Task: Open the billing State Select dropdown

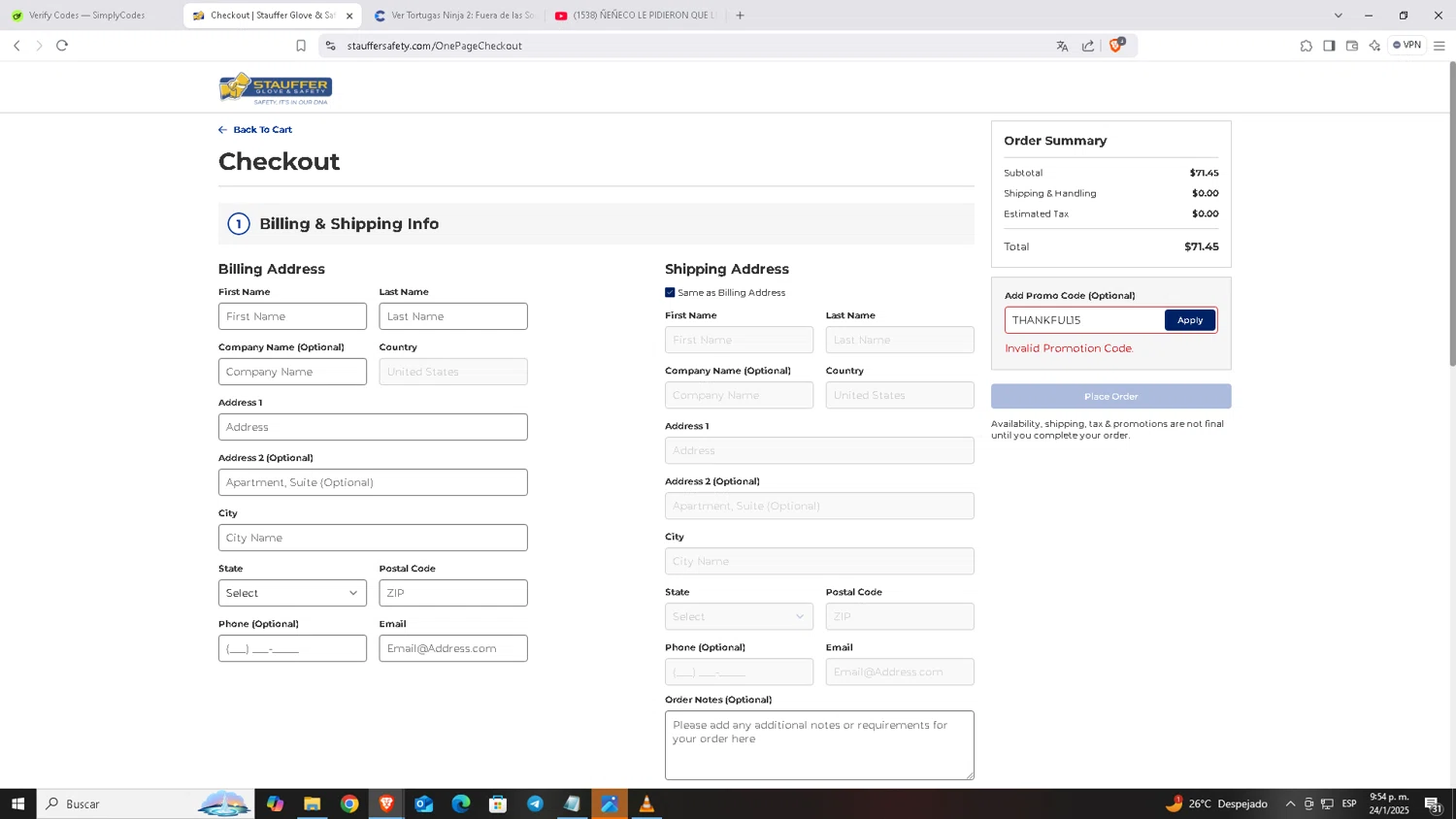Action: click(x=292, y=593)
